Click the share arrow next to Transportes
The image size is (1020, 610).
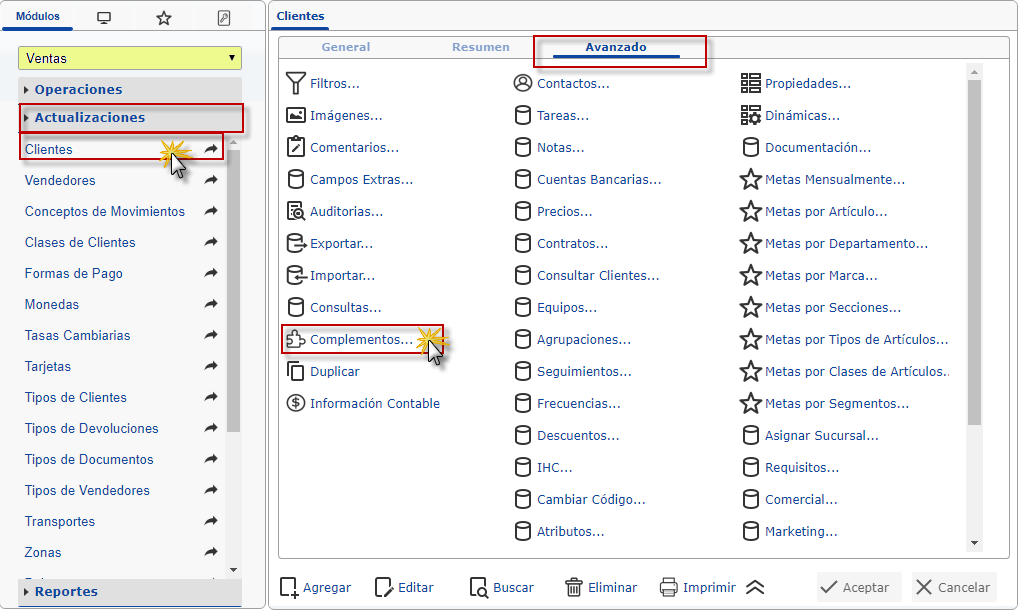211,521
